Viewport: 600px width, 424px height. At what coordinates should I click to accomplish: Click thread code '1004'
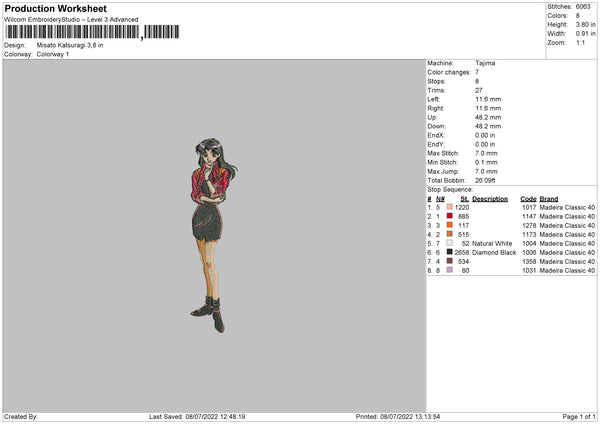pos(529,243)
